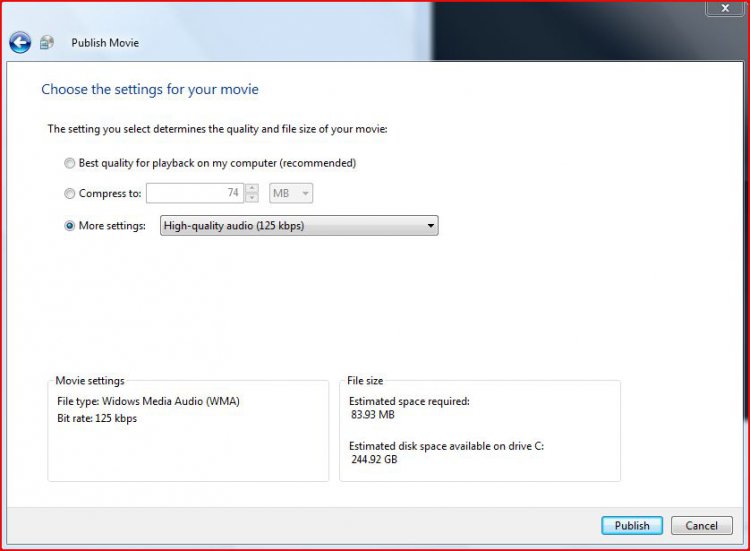Image resolution: width=750 pixels, height=551 pixels.
Task: Click the Publish Movie wizard icon
Action: tap(46, 43)
